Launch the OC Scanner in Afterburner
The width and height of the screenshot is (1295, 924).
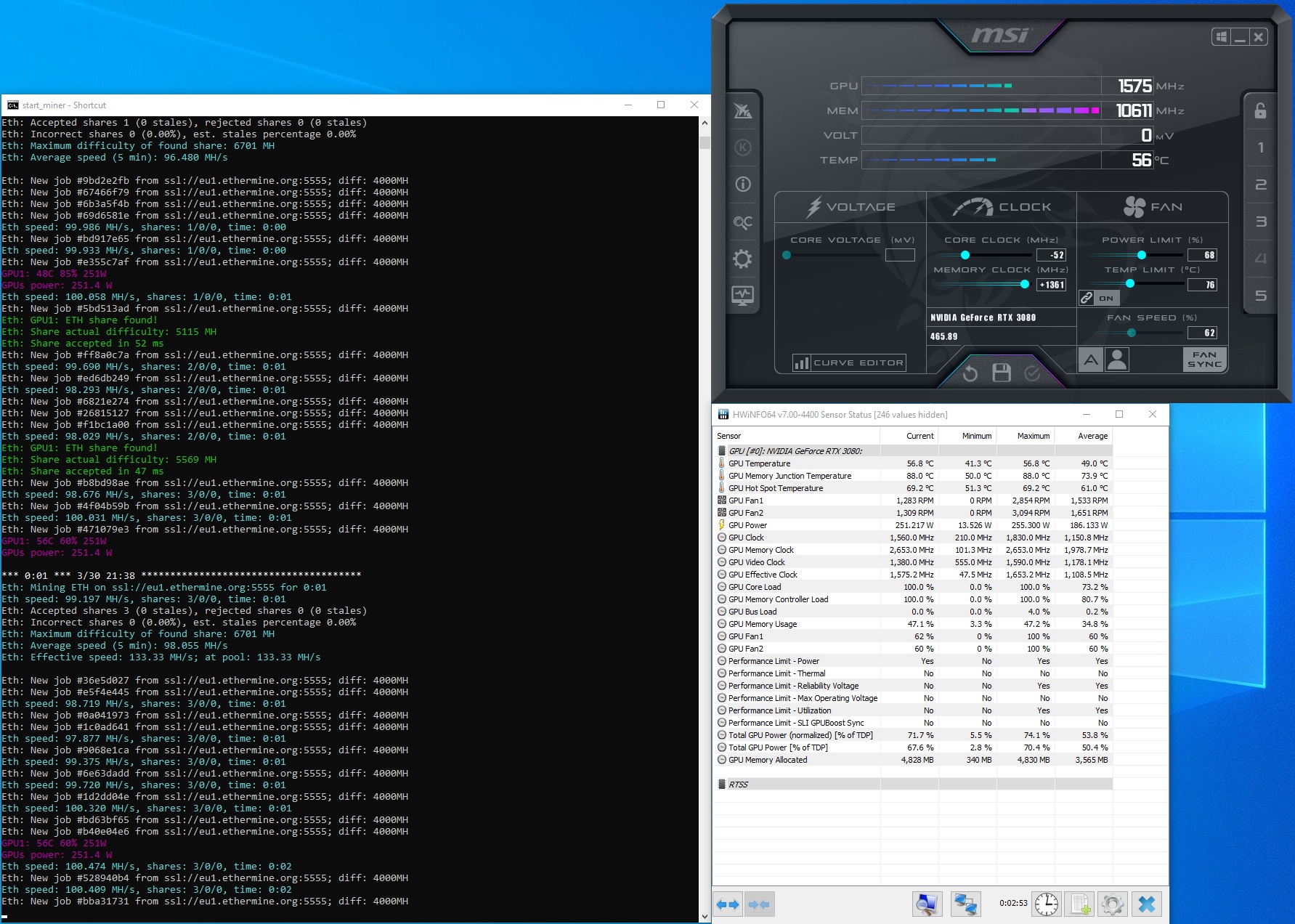point(742,222)
